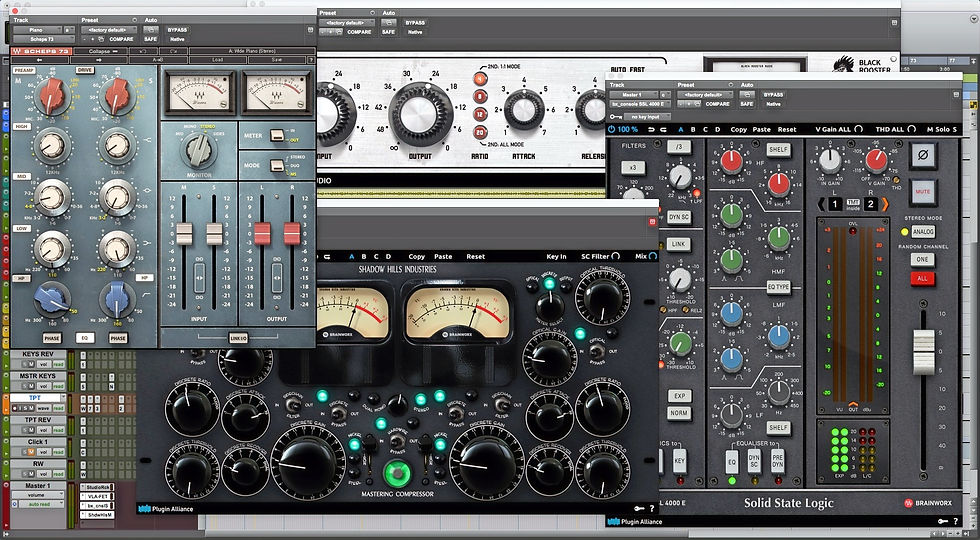This screenshot has height=540, width=980.
Task: Click next channel orange arrow in SSL TMT section
Action: pos(885,204)
